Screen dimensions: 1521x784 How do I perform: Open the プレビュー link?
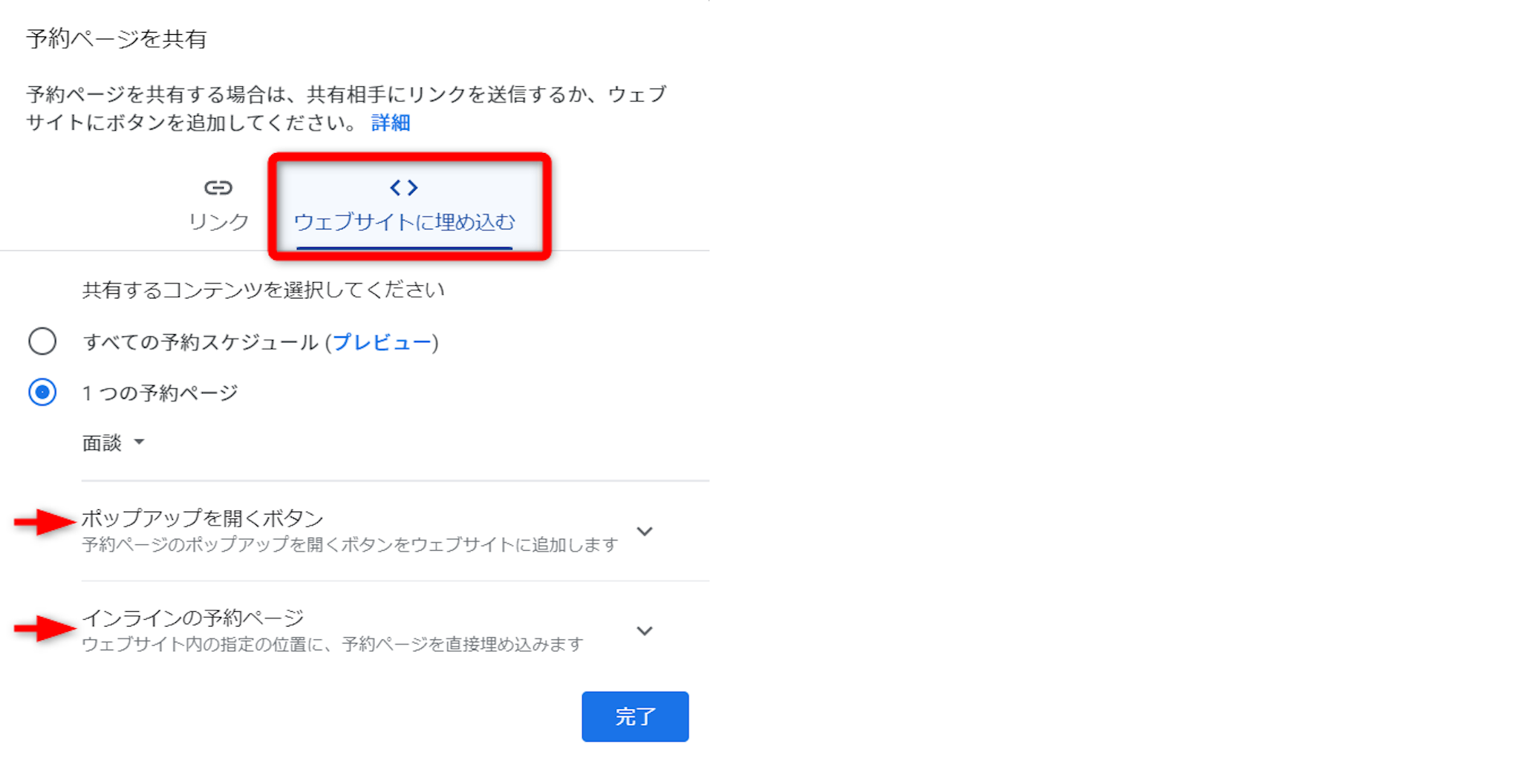click(382, 342)
